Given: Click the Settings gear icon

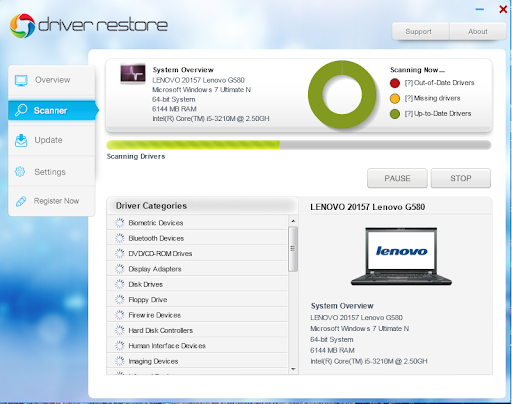Looking at the screenshot, I should (20, 172).
